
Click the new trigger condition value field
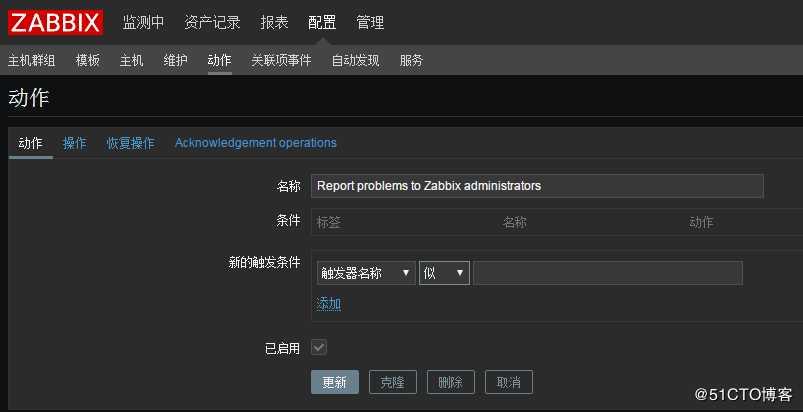coord(608,273)
